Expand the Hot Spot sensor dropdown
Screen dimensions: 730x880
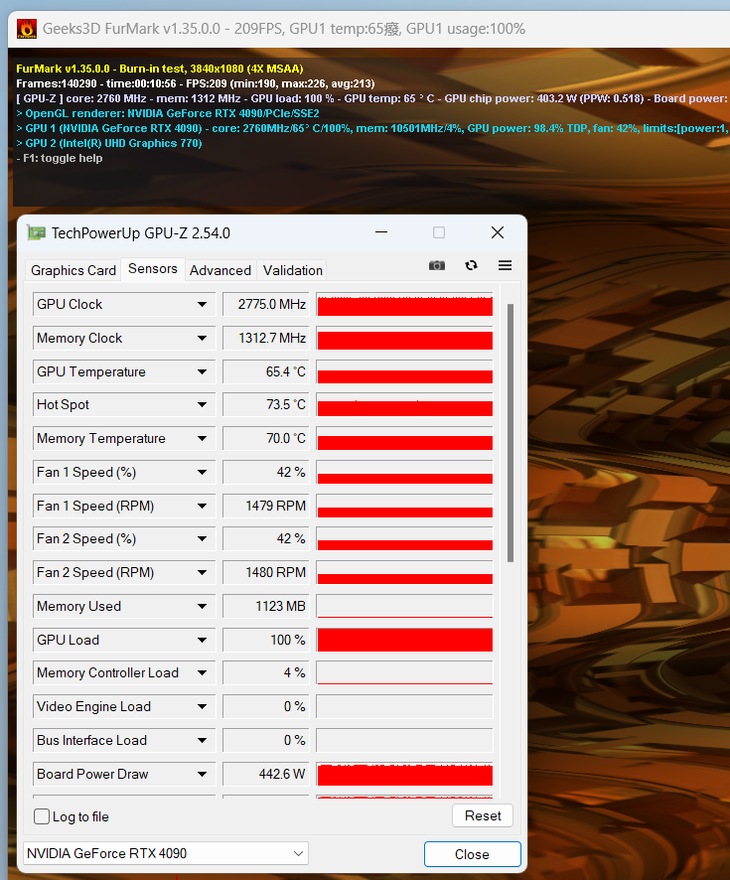click(203, 405)
